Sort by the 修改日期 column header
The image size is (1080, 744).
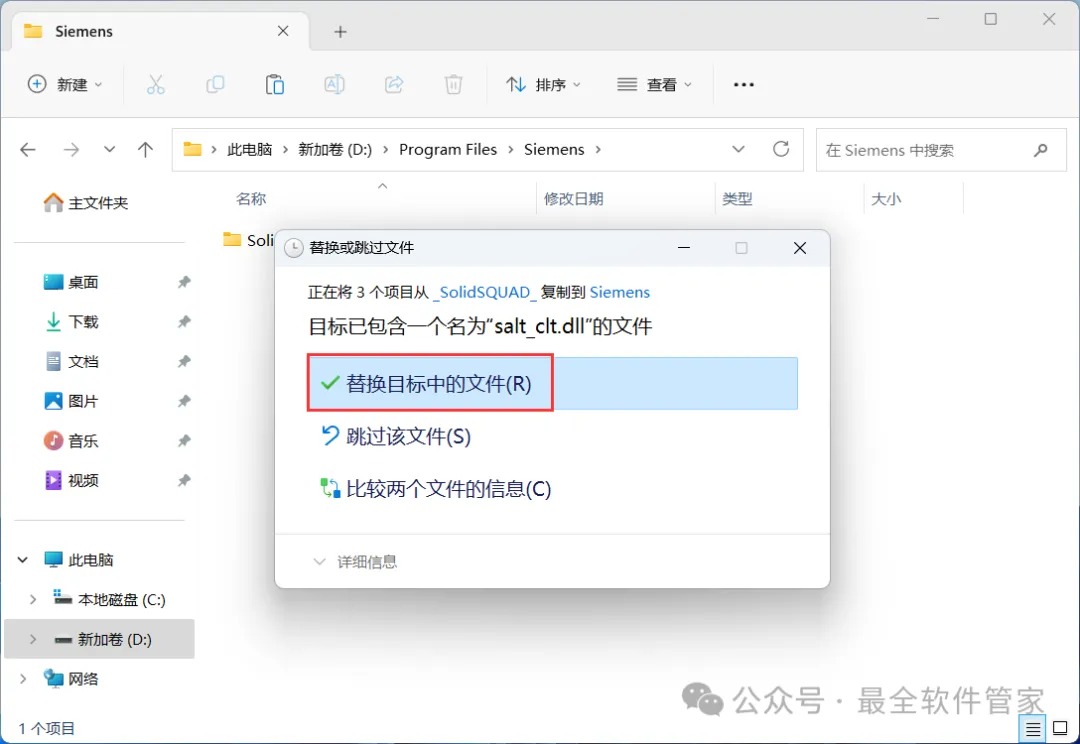pos(574,199)
